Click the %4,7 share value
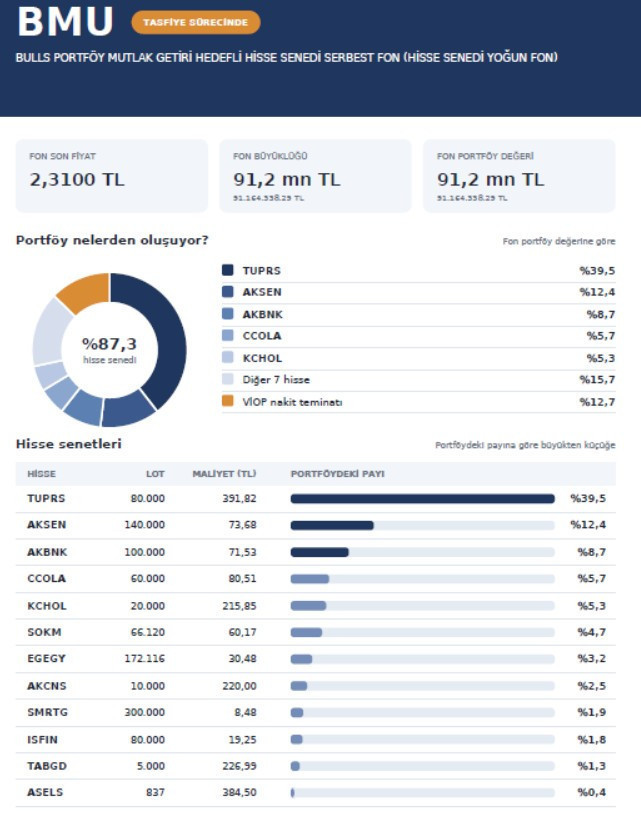This screenshot has width=641, height=822. tap(592, 633)
